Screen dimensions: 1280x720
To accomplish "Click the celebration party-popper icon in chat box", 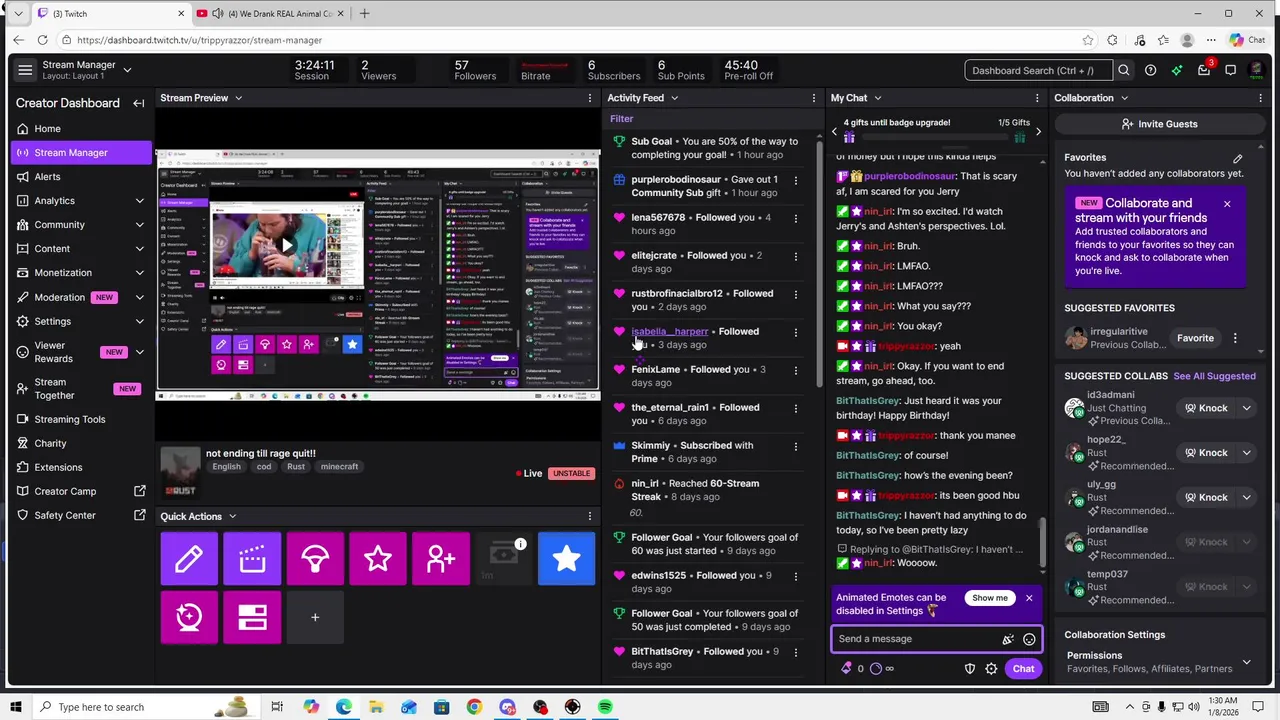I will coord(1008,639).
